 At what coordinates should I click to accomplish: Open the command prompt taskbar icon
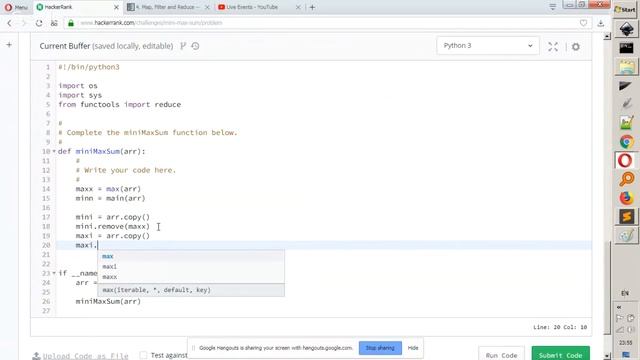pos(627,48)
